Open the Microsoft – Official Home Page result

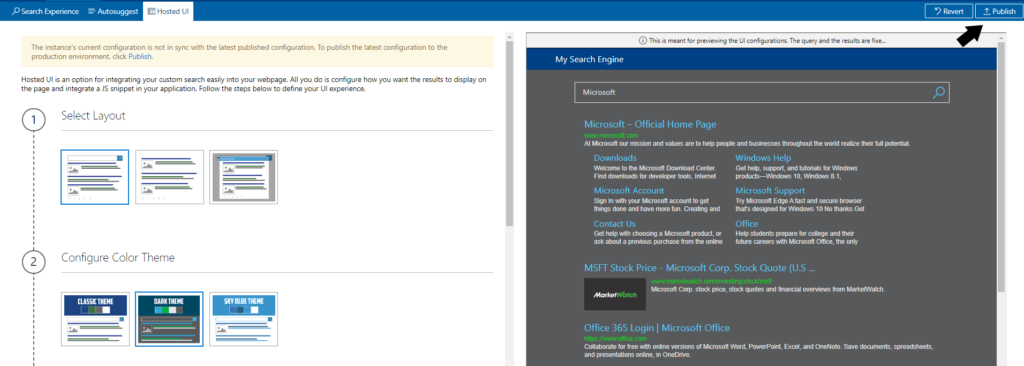[x=650, y=124]
